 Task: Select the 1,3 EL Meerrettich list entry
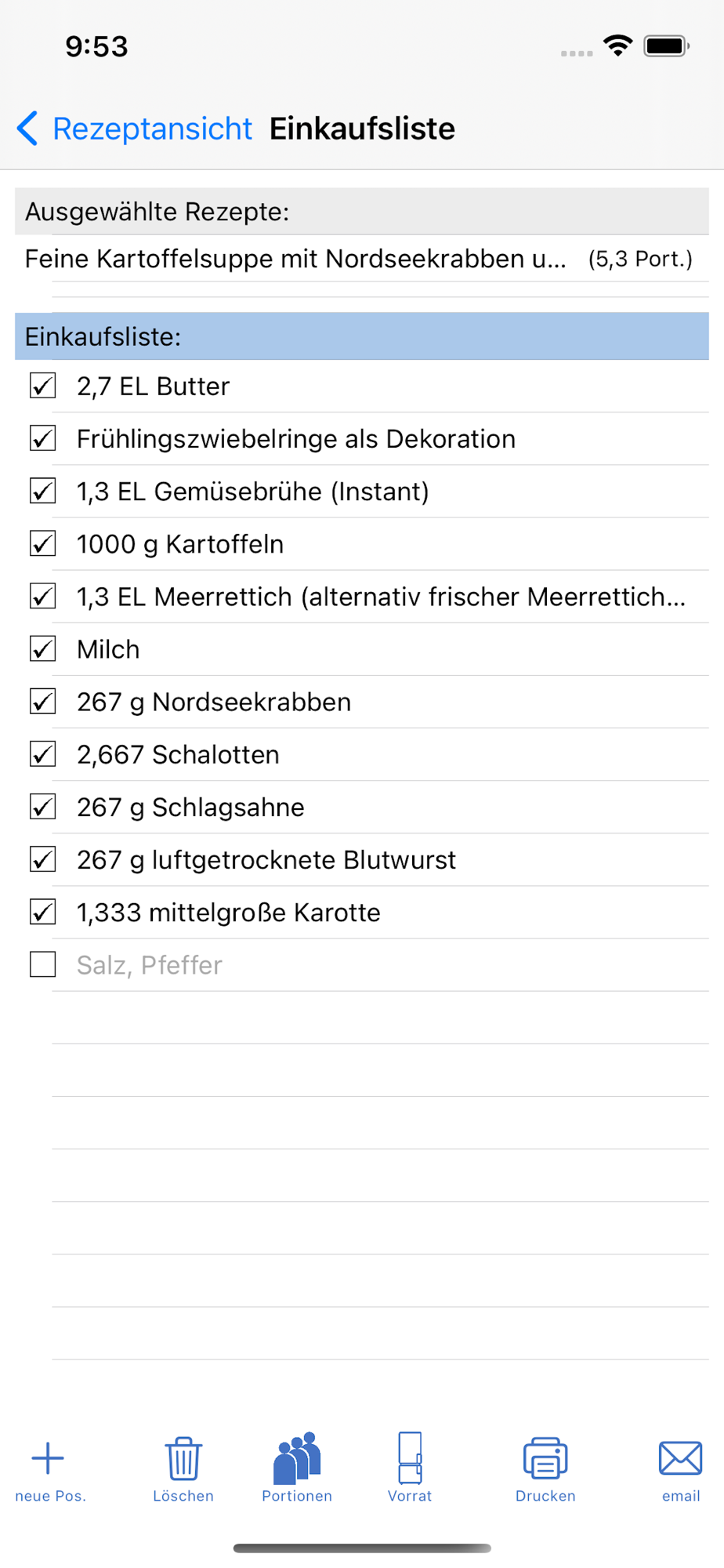pos(381,597)
